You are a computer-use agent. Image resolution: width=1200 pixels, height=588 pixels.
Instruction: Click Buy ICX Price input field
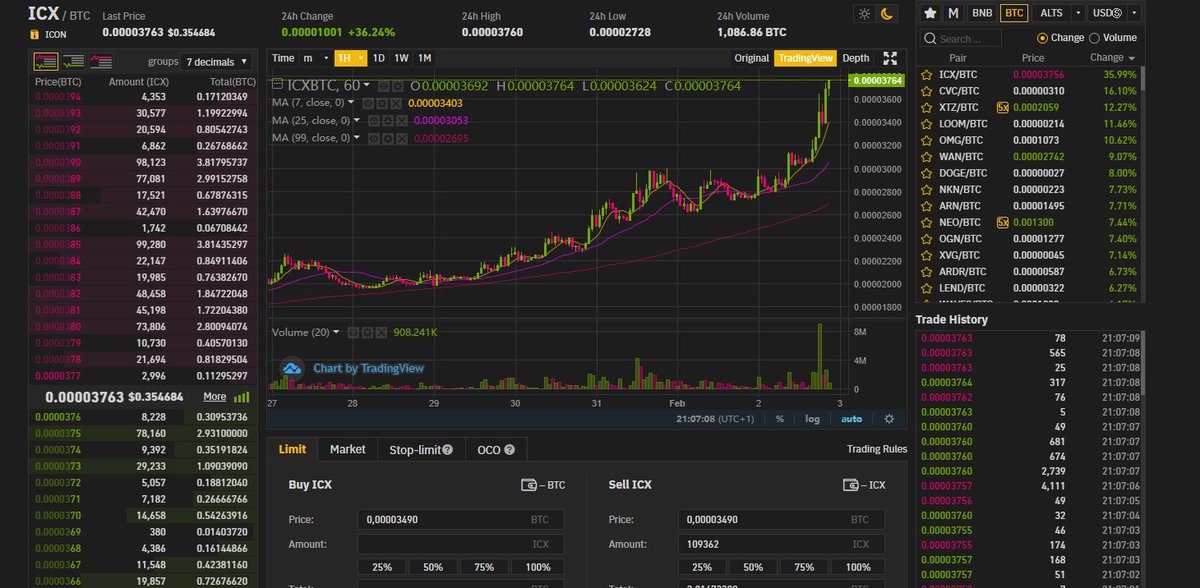(460, 520)
